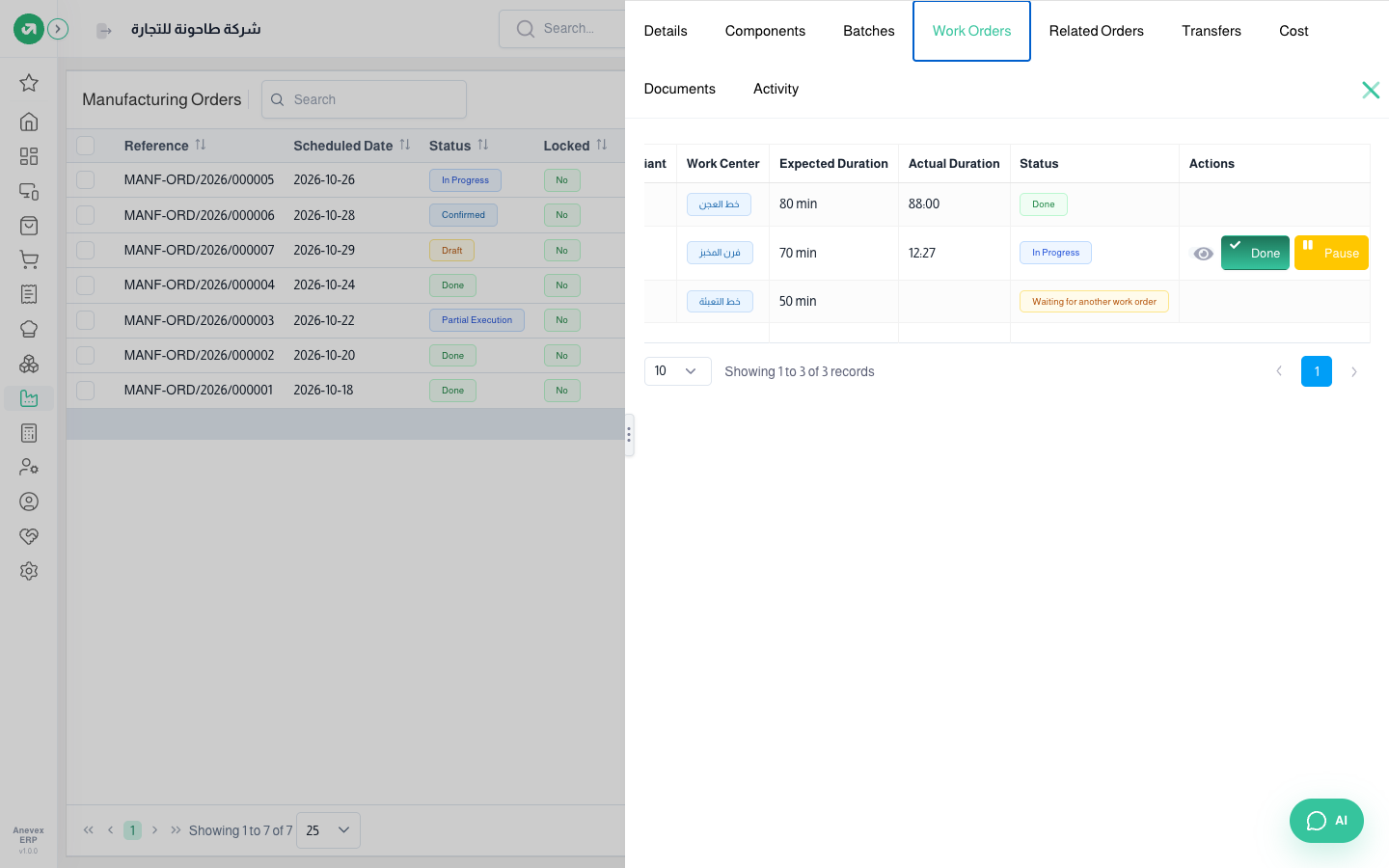
Task: Open the rows-per-page dropdown showing 25
Action: pos(328,830)
